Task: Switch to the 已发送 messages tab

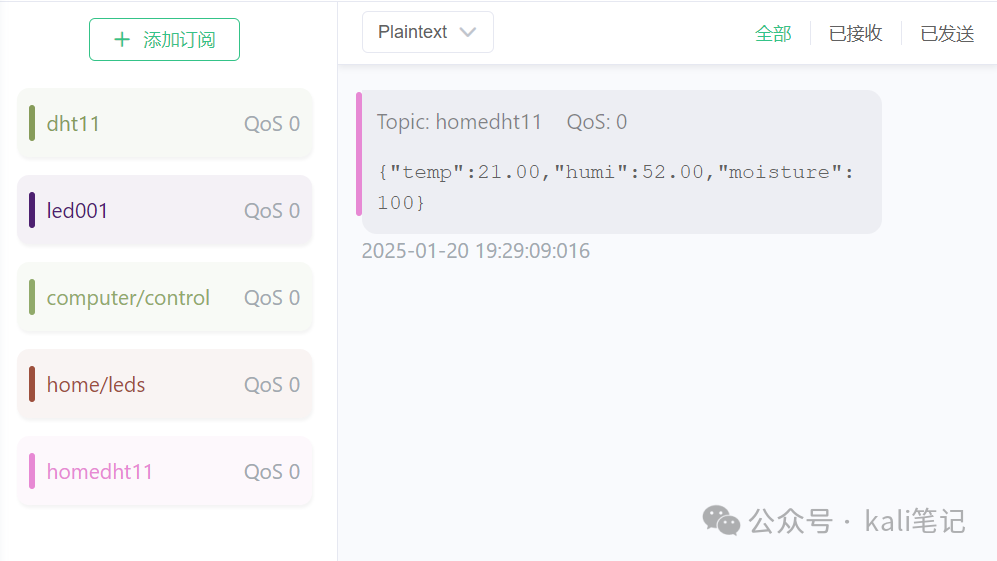Action: coord(947,33)
